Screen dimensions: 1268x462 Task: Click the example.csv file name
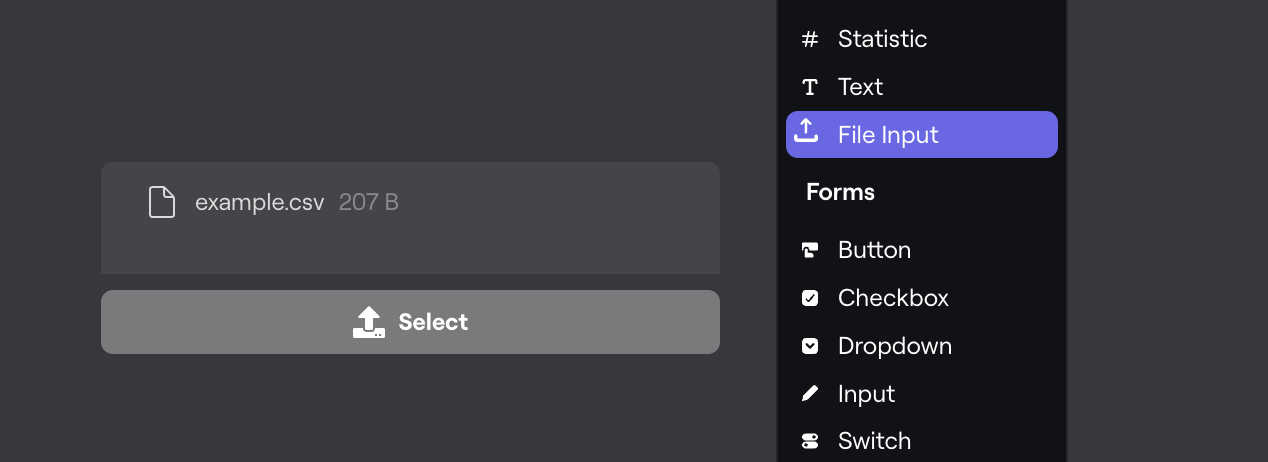click(259, 202)
